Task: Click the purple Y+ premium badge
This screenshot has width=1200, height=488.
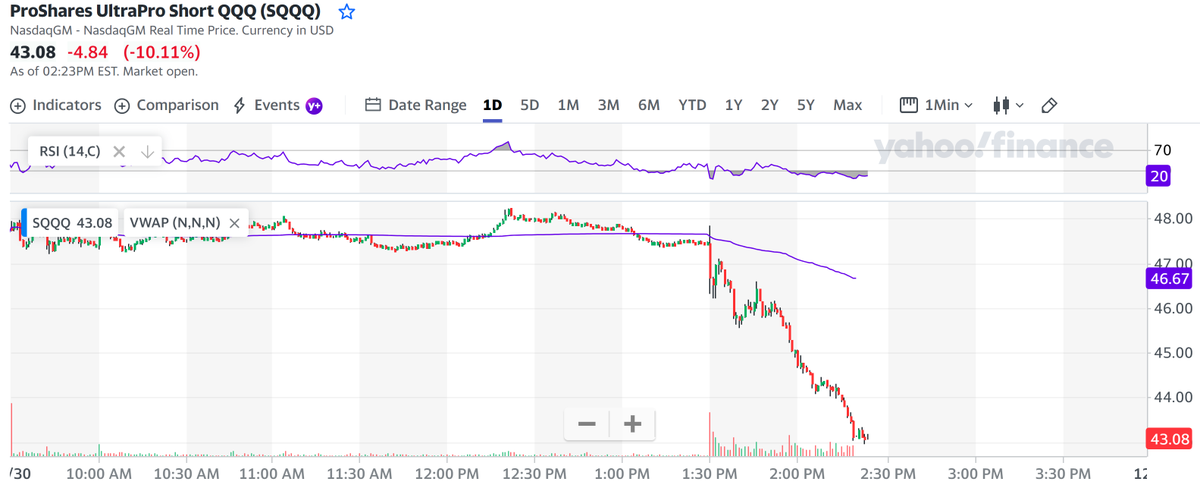Action: point(314,106)
